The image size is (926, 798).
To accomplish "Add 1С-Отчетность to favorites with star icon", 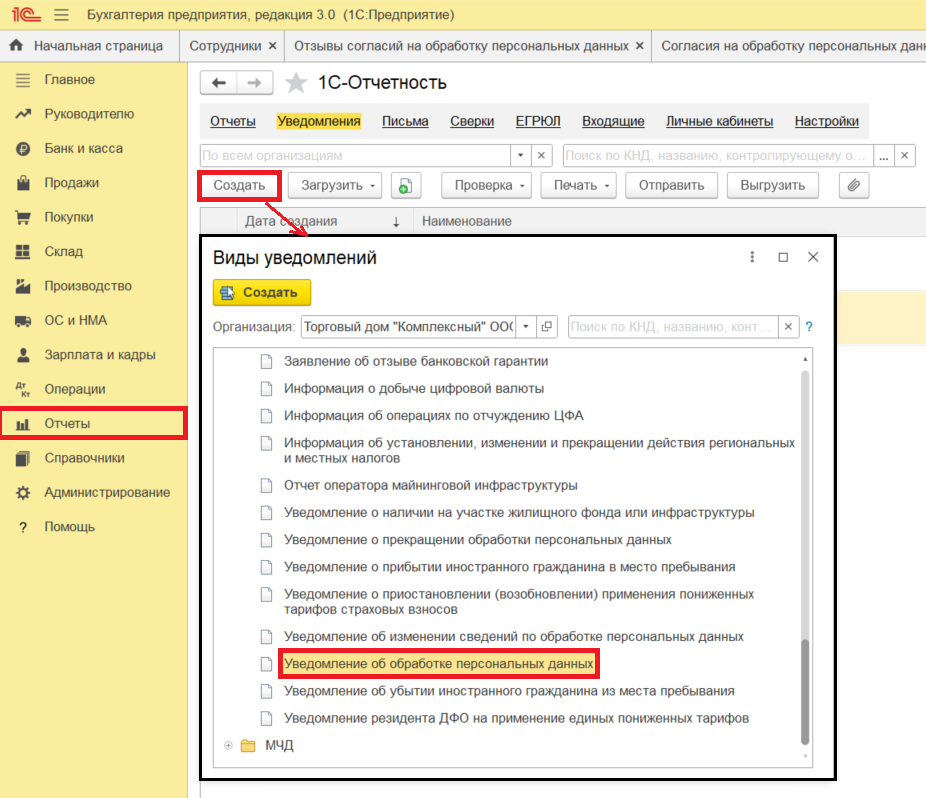I will (x=296, y=83).
